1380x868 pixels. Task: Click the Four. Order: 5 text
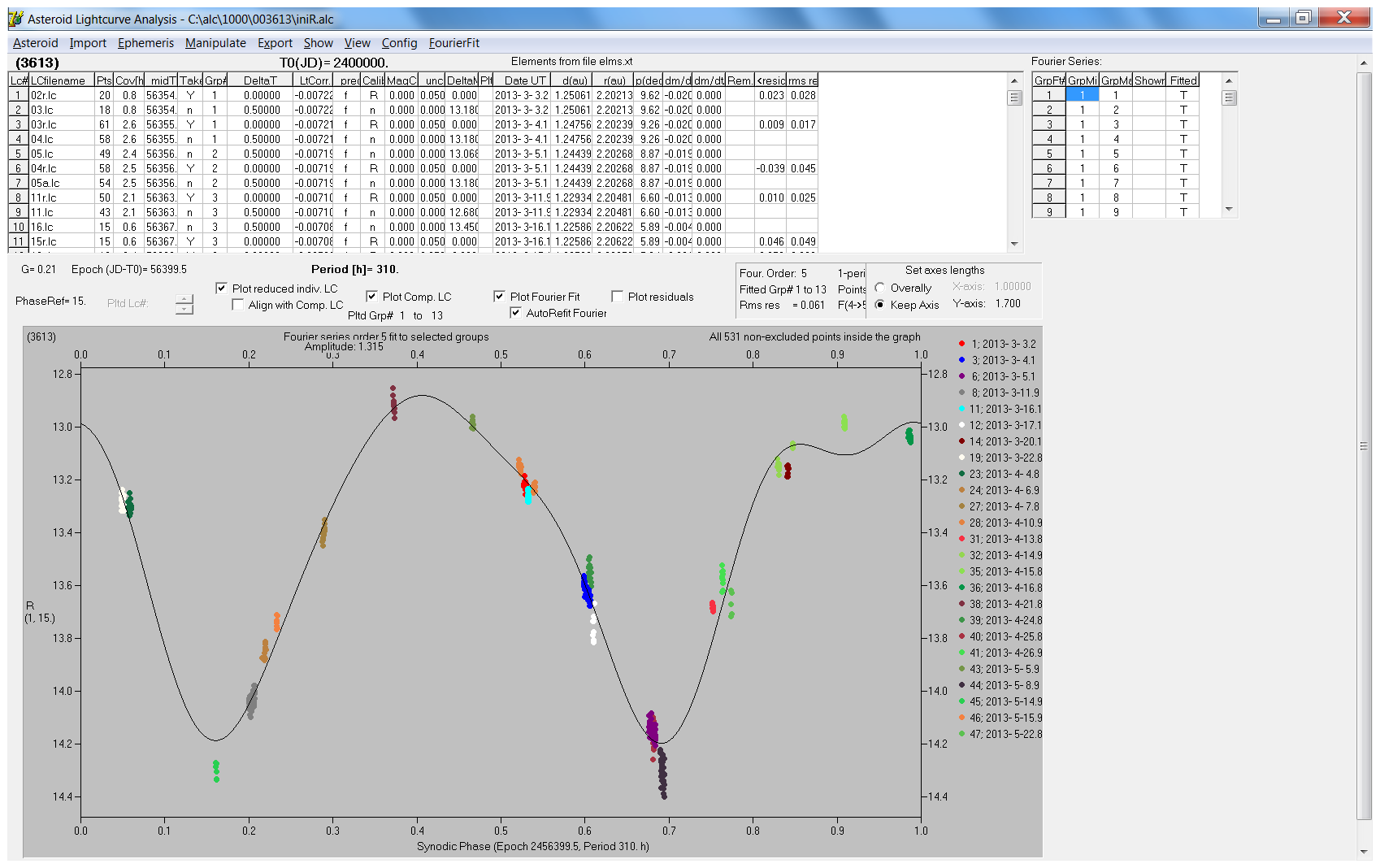point(773,273)
